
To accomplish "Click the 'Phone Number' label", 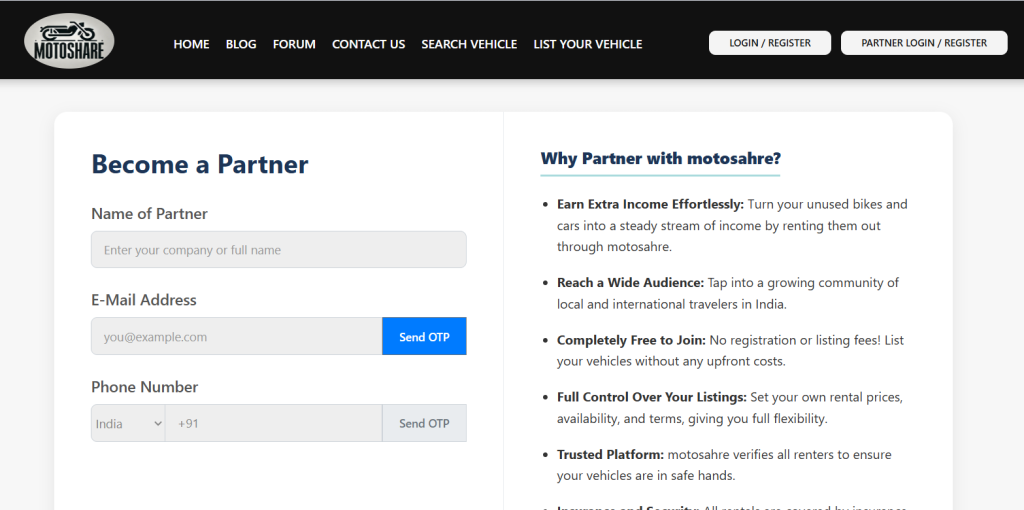I will (144, 387).
